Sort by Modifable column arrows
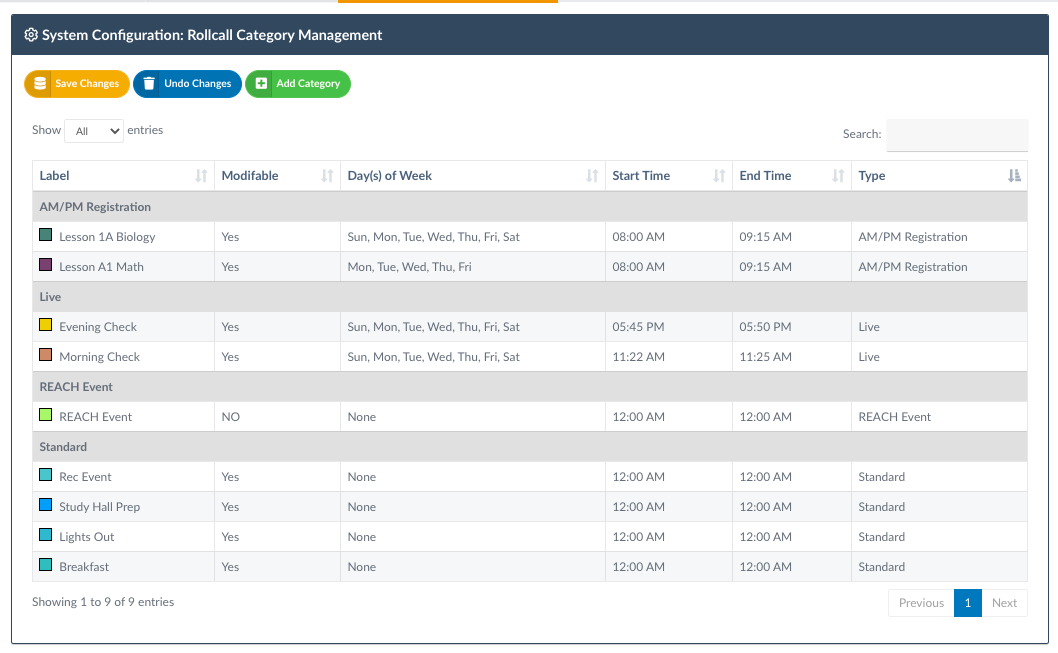This screenshot has height=653, width=1058. click(x=327, y=176)
